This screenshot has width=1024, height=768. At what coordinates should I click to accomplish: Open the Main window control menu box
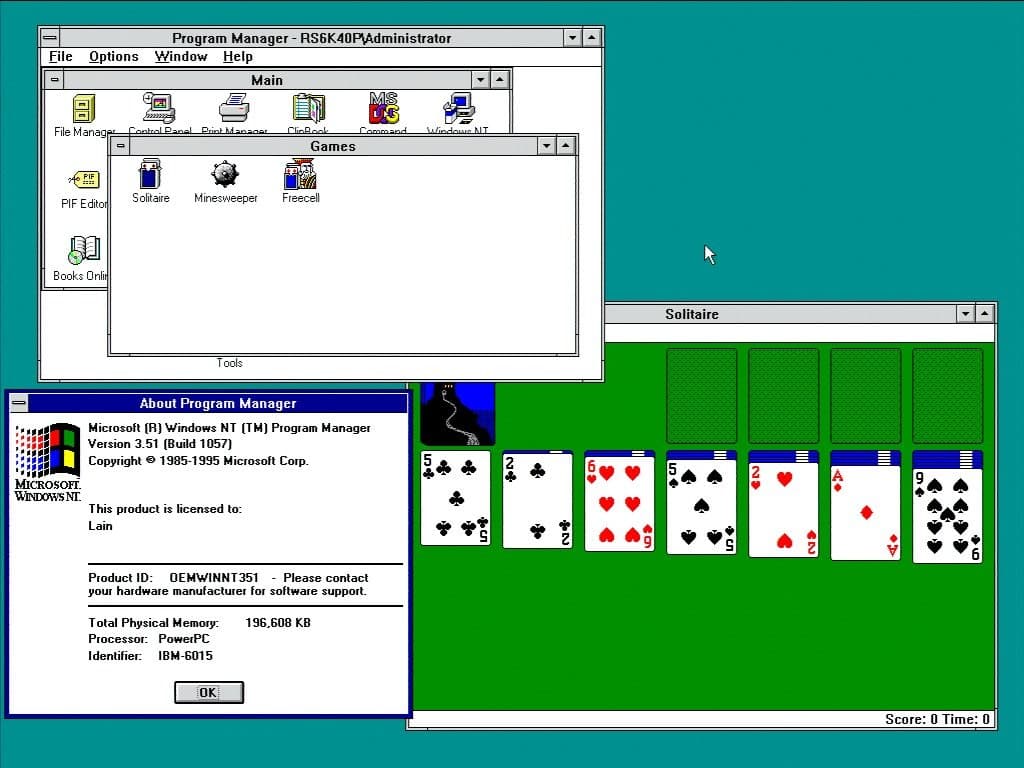point(55,80)
